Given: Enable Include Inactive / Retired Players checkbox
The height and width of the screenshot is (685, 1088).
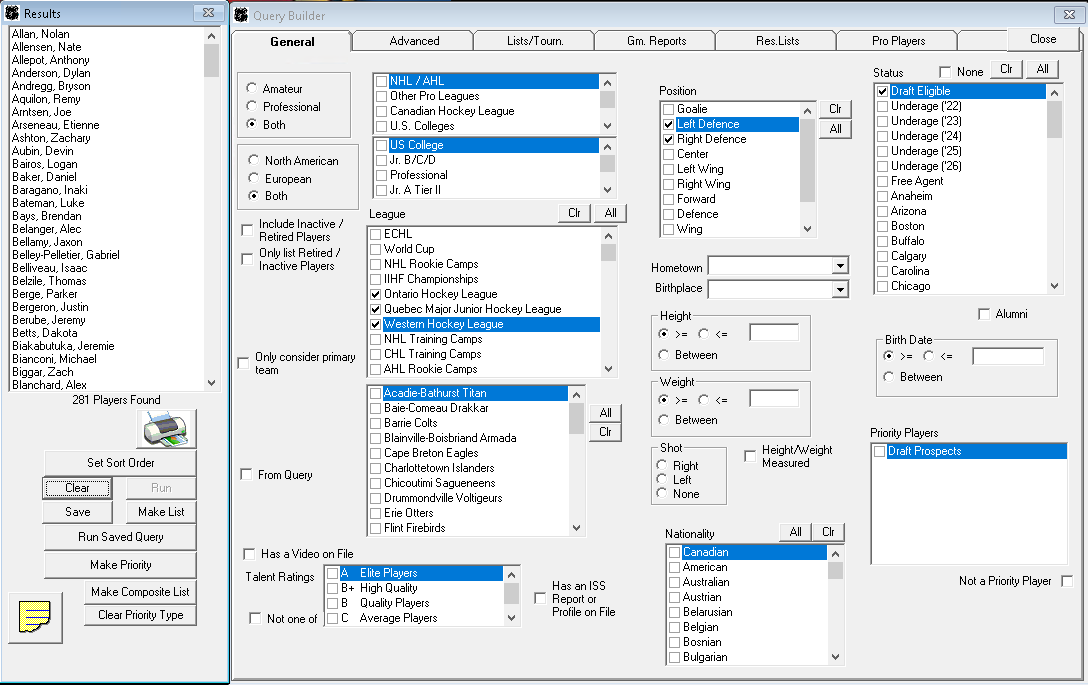Looking at the screenshot, I should (x=246, y=230).
